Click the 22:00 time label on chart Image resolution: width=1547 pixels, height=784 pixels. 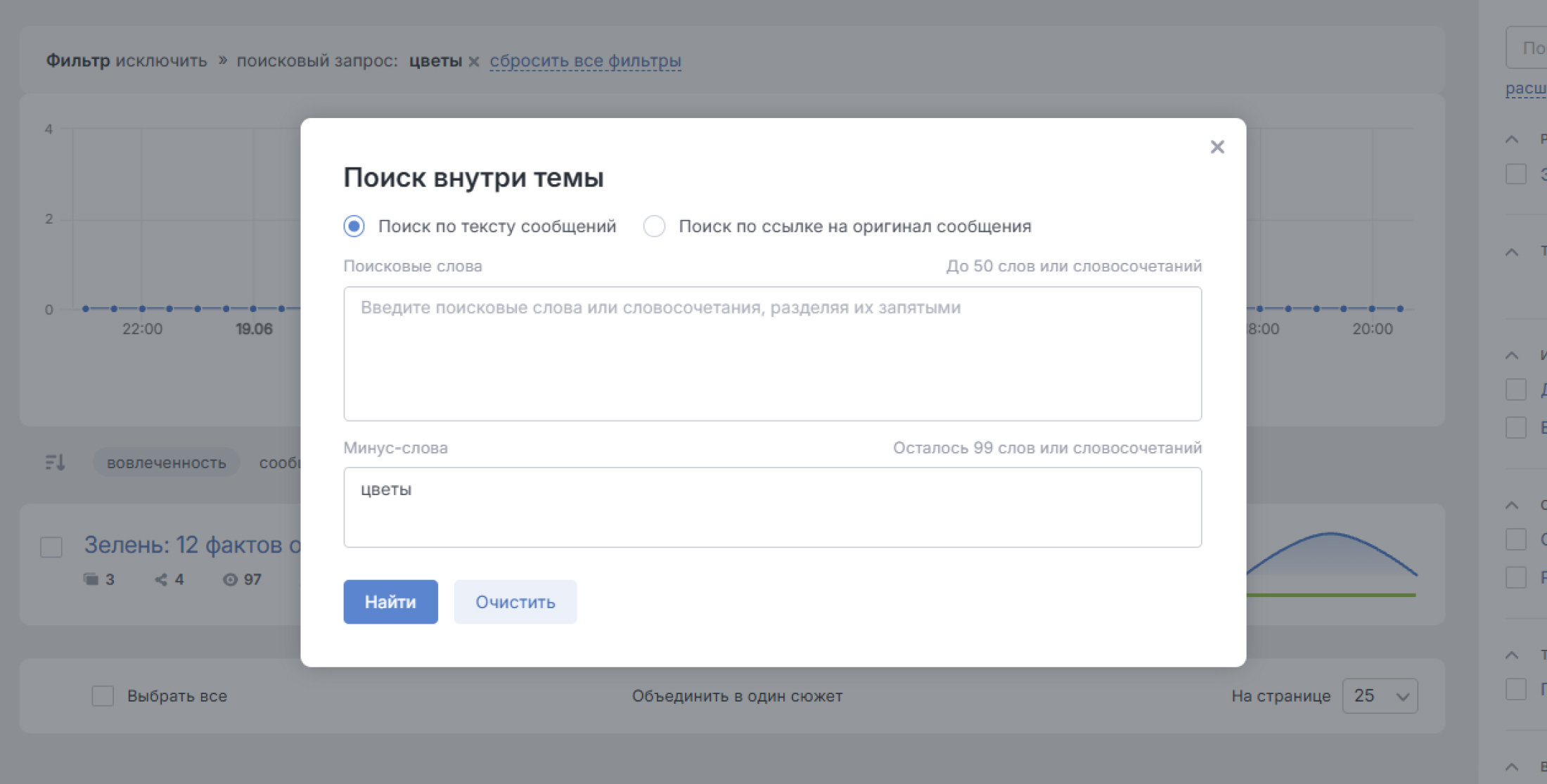coord(142,329)
